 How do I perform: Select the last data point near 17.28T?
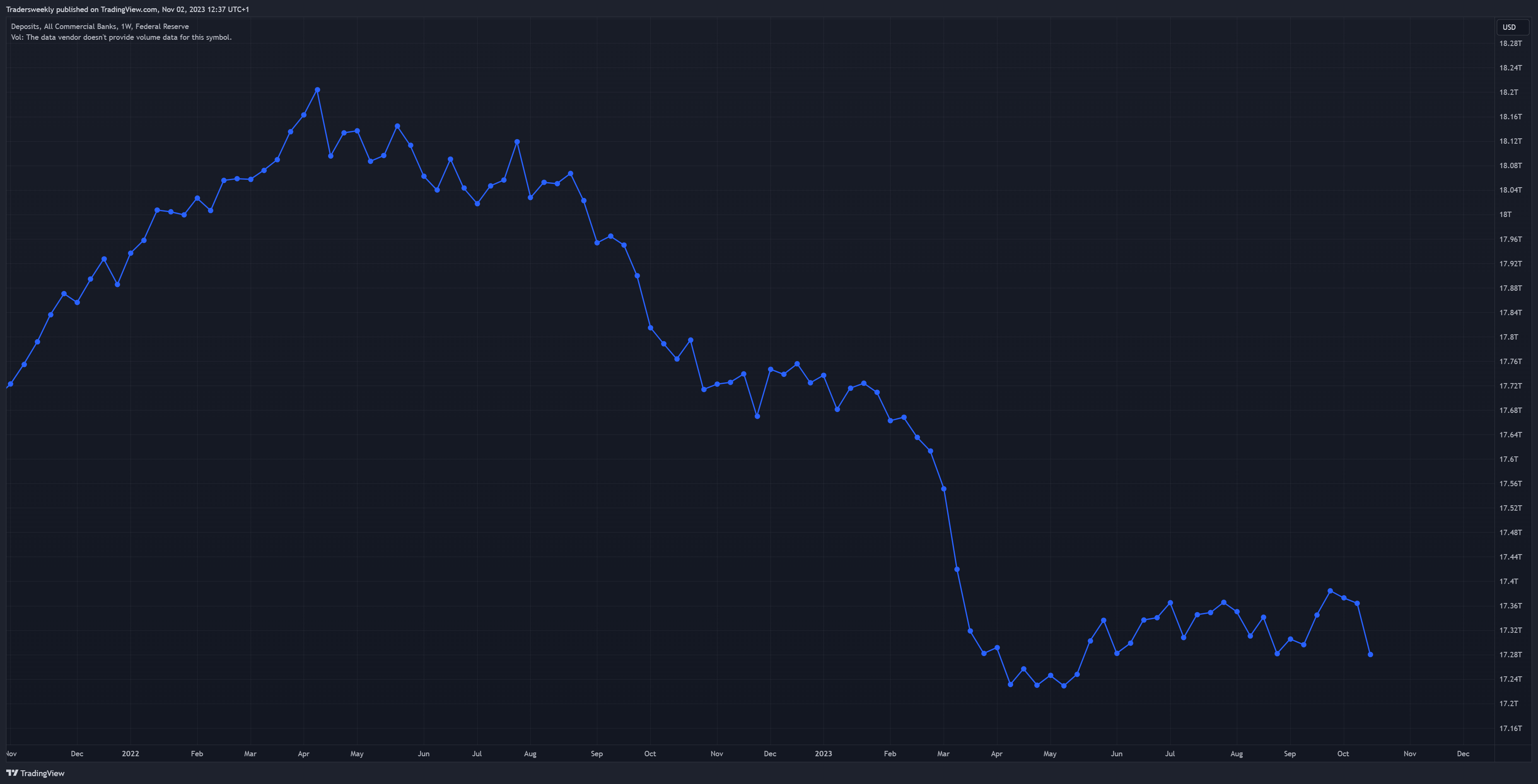pyautogui.click(x=1370, y=654)
